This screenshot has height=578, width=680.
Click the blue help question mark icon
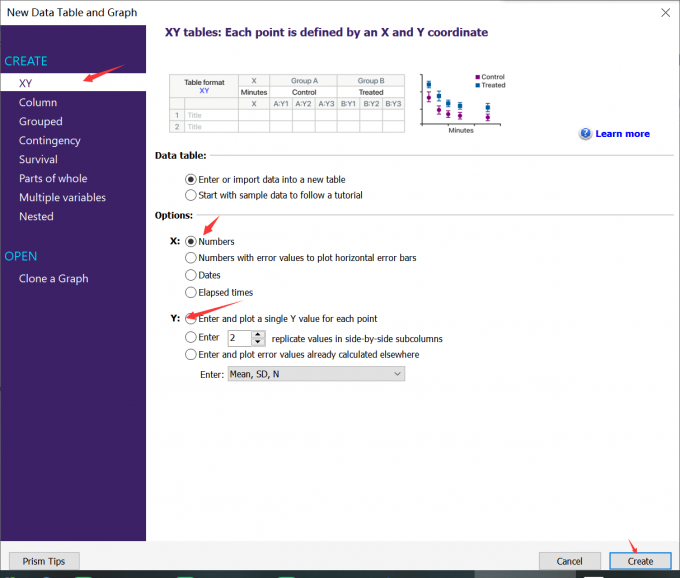click(x=585, y=134)
